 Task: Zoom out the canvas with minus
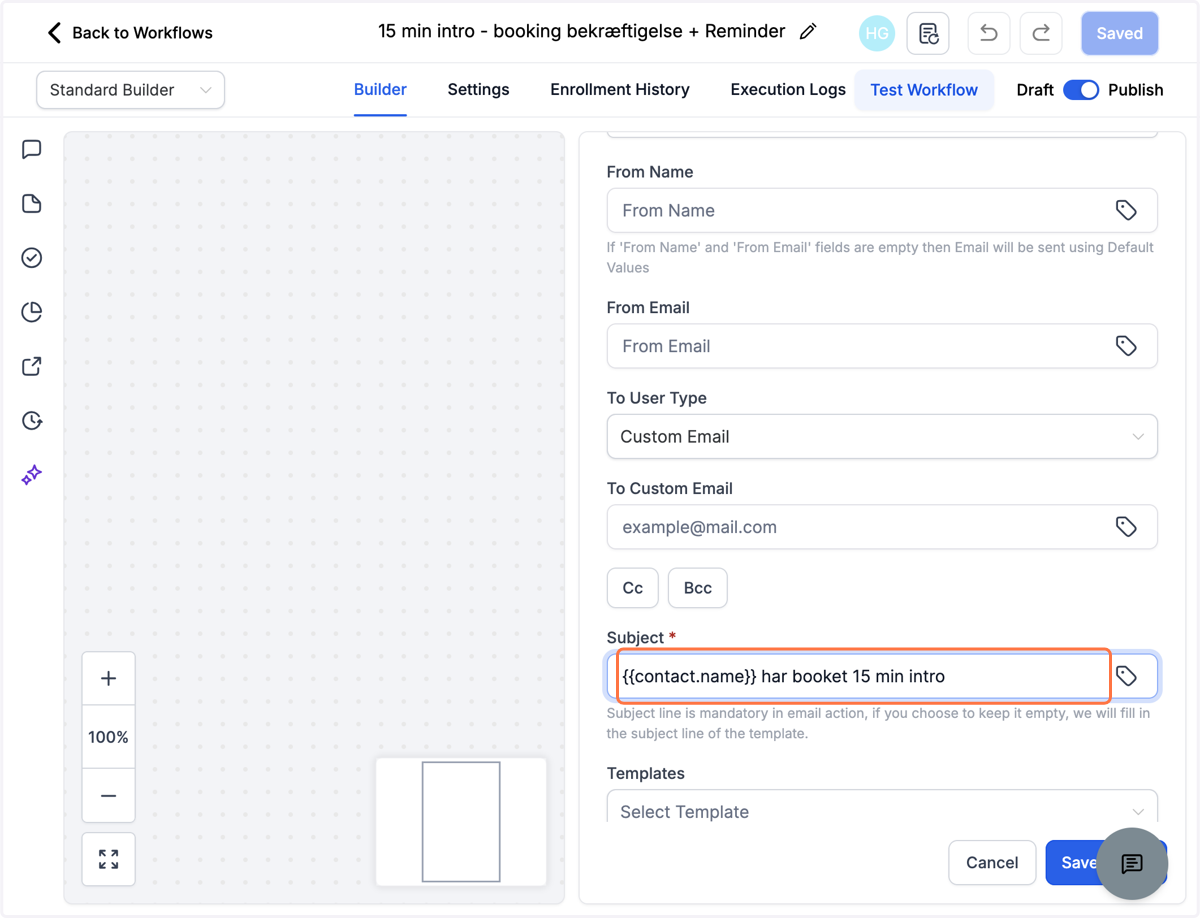(108, 796)
